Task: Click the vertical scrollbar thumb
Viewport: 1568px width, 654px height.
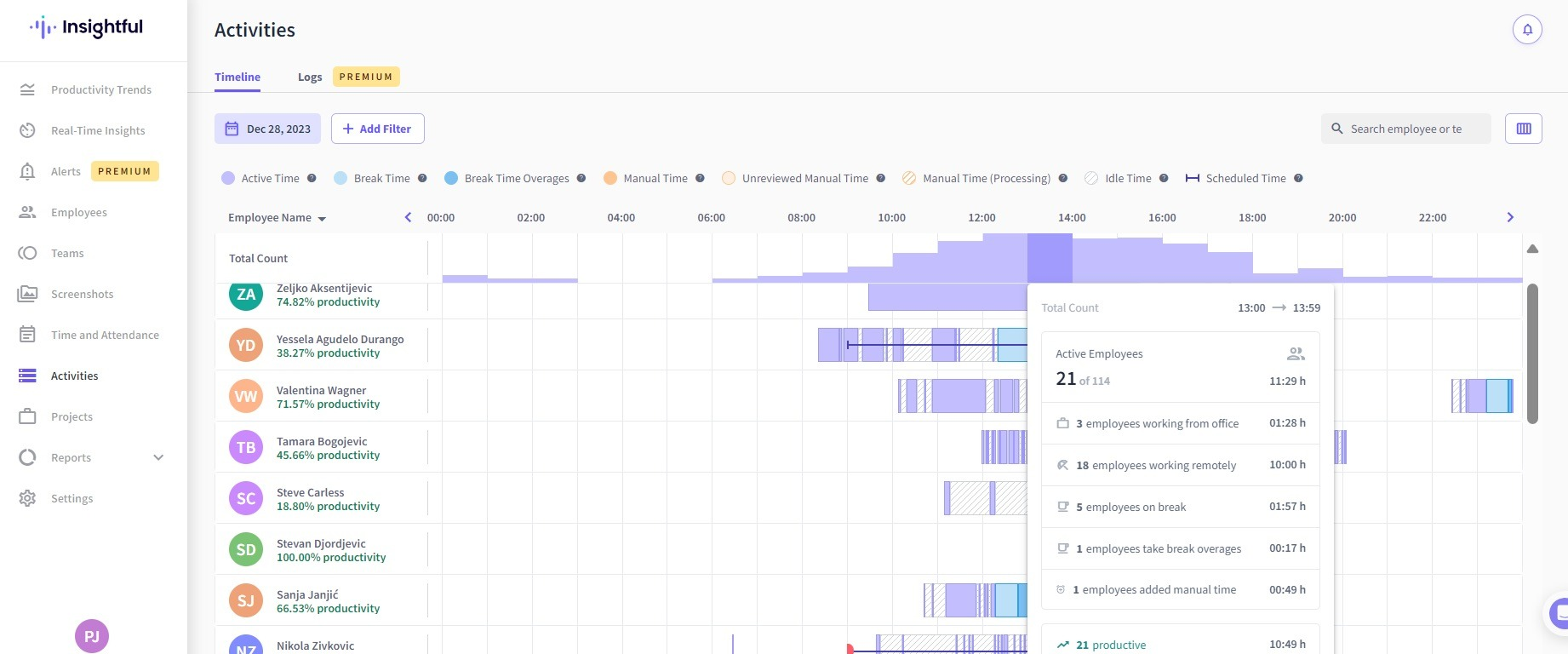Action: tap(1532, 353)
